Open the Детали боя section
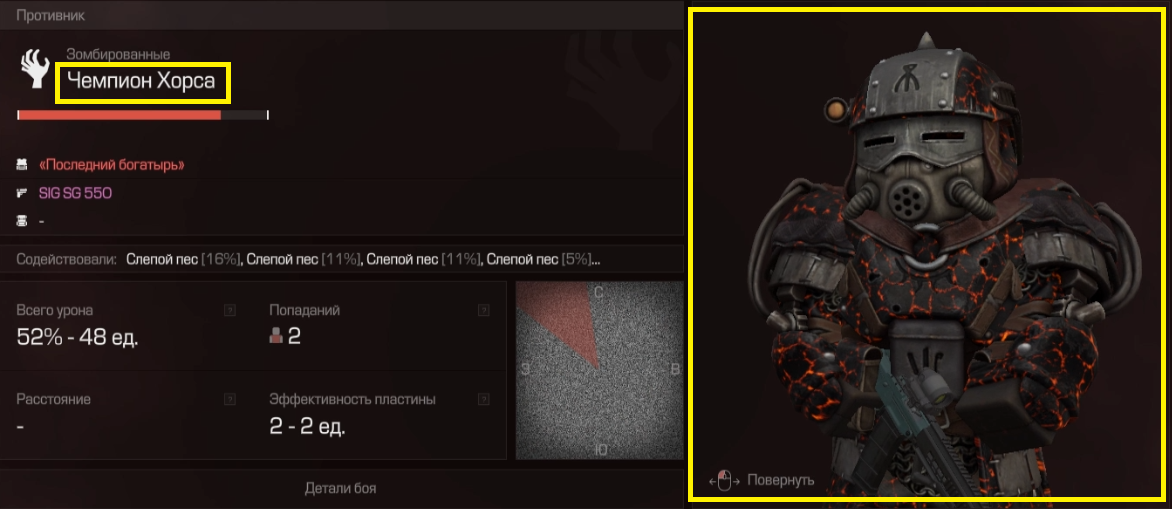Screen dimensions: 1172x509 click(x=341, y=490)
